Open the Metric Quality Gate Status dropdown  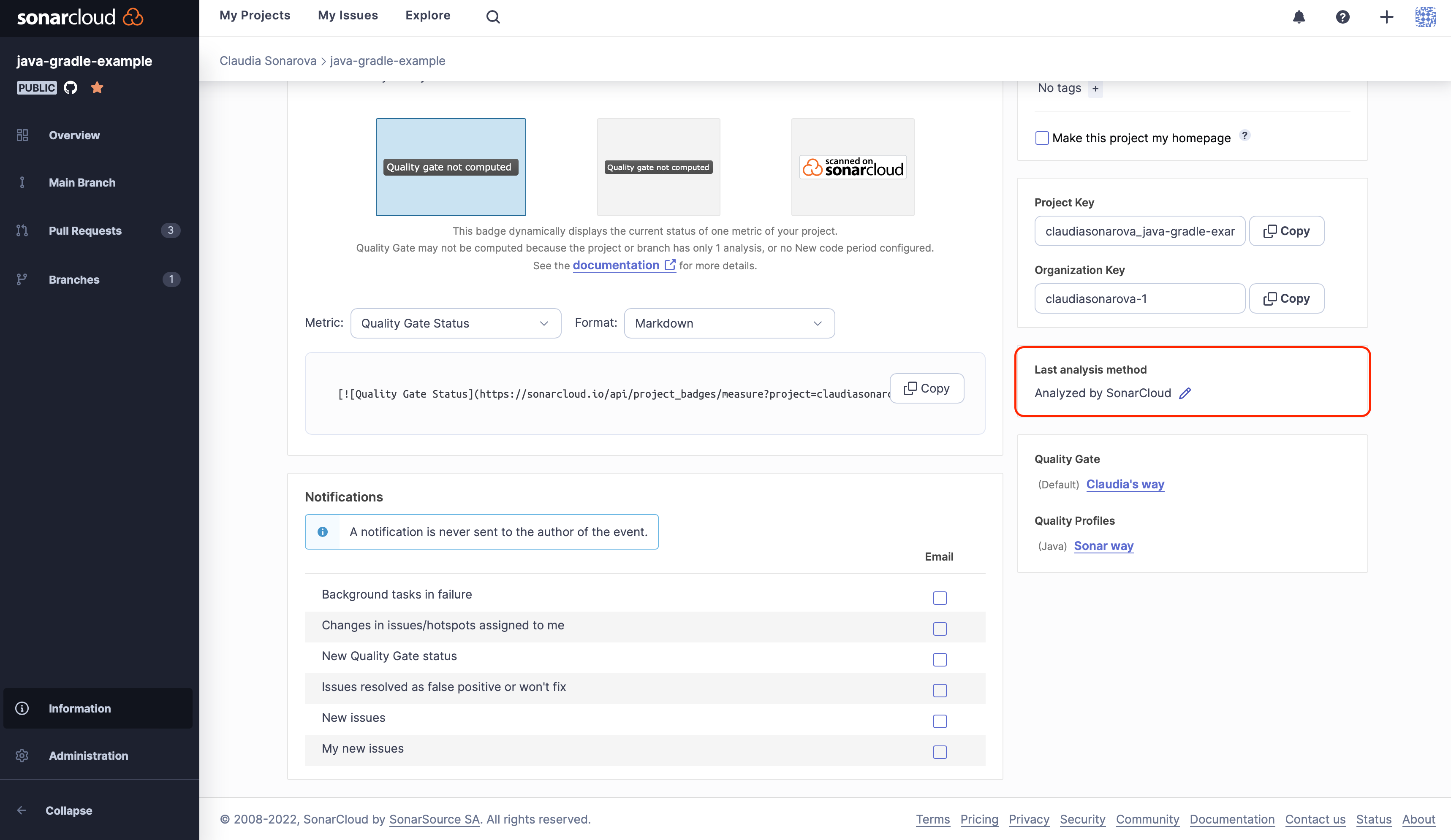click(456, 323)
